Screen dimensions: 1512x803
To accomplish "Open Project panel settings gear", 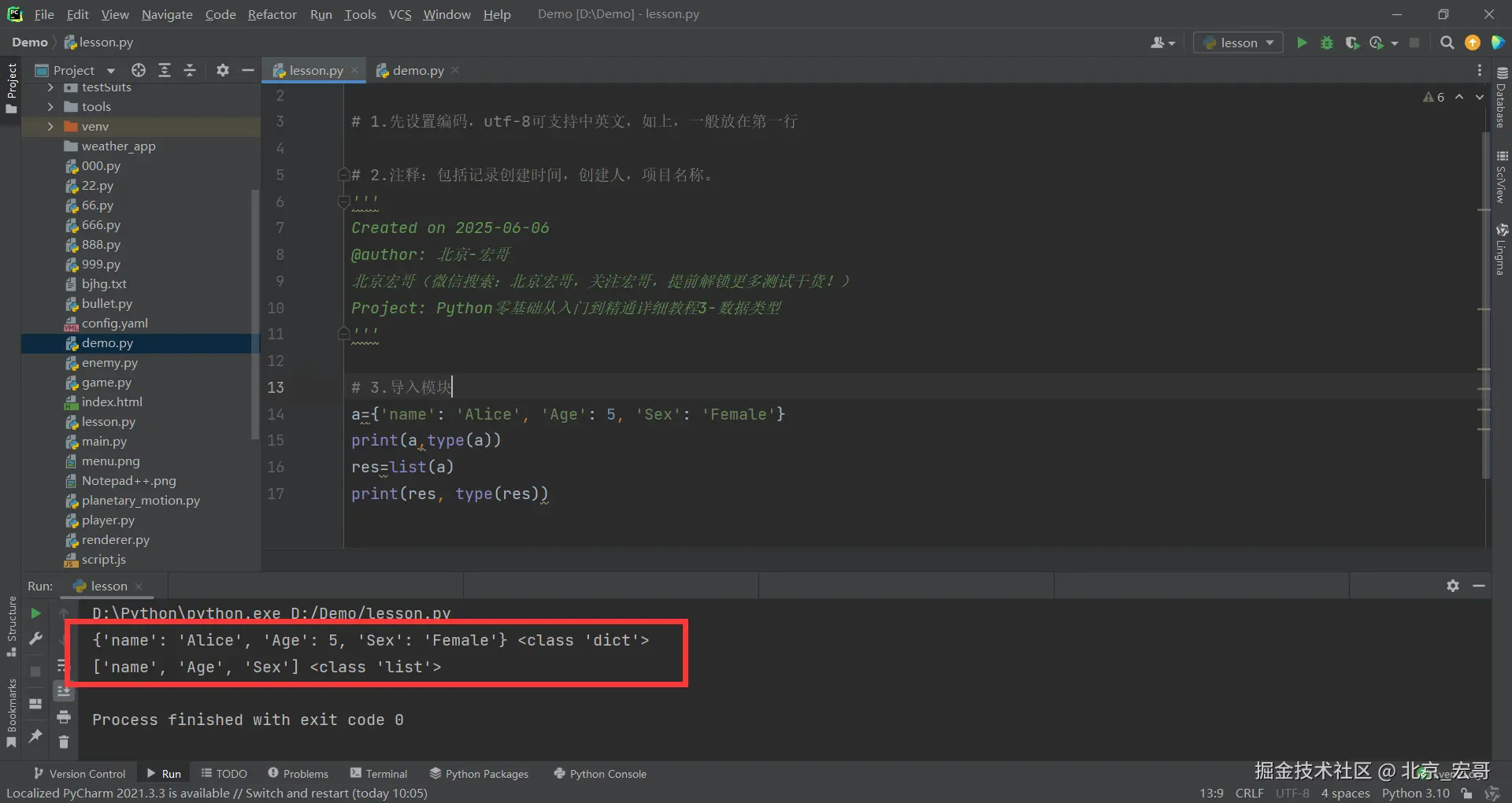I will pos(223,70).
